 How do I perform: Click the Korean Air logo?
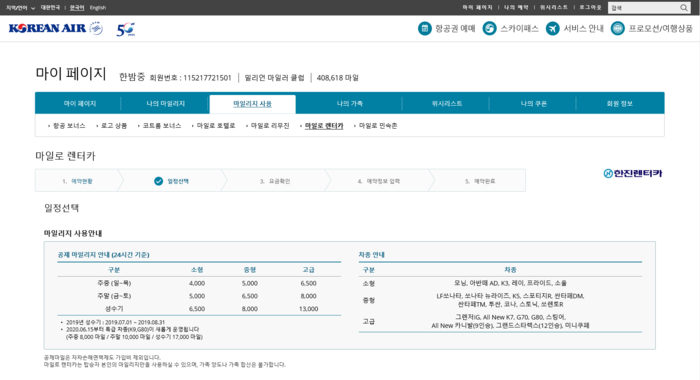pyautogui.click(x=56, y=29)
